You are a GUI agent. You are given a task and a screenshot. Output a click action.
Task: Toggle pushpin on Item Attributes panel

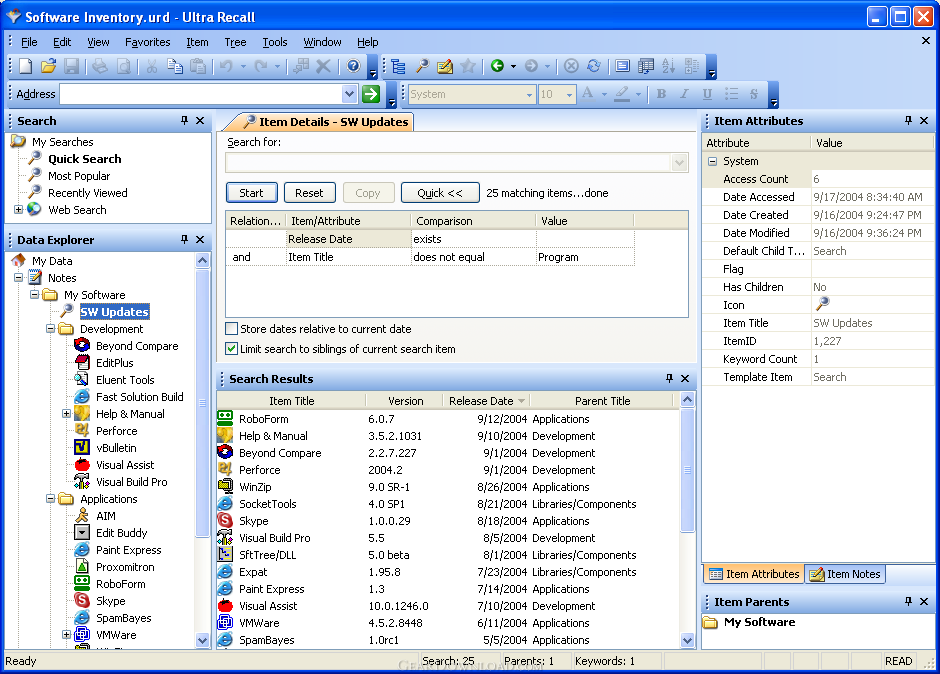click(x=908, y=121)
